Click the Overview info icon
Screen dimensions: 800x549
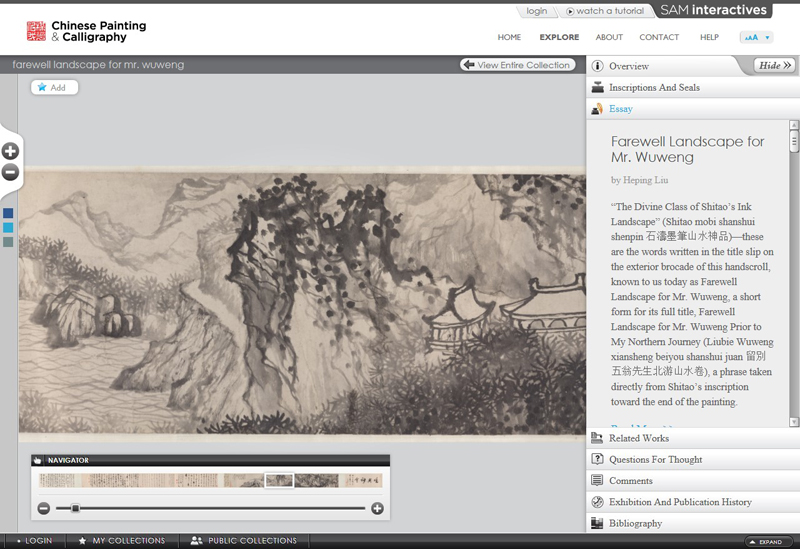click(x=597, y=66)
